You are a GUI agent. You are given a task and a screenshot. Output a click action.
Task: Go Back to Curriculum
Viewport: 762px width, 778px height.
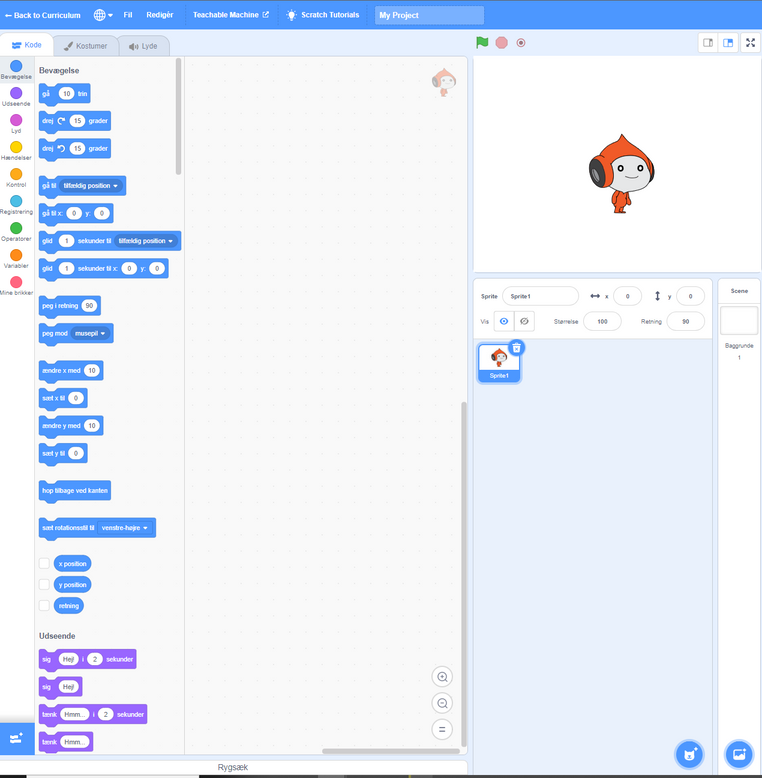pos(42,15)
